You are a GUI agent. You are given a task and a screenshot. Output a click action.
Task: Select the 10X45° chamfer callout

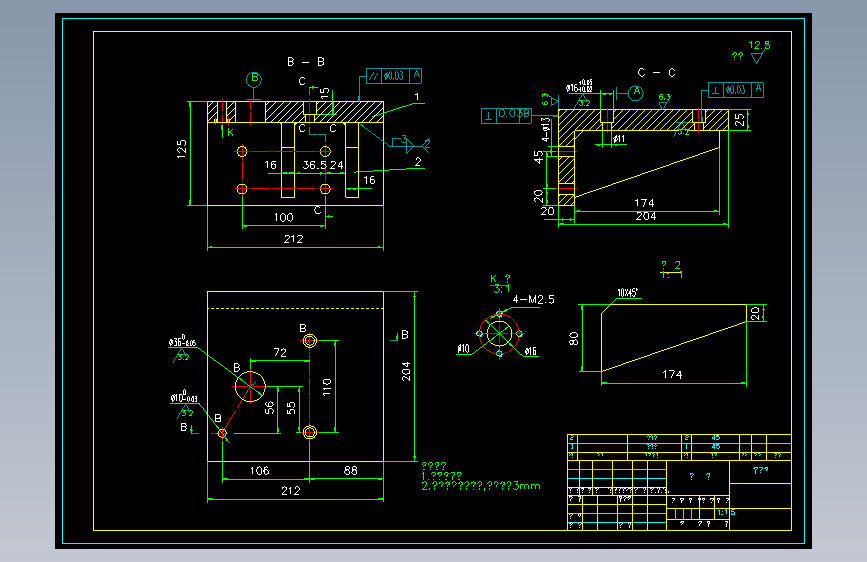coord(628,293)
